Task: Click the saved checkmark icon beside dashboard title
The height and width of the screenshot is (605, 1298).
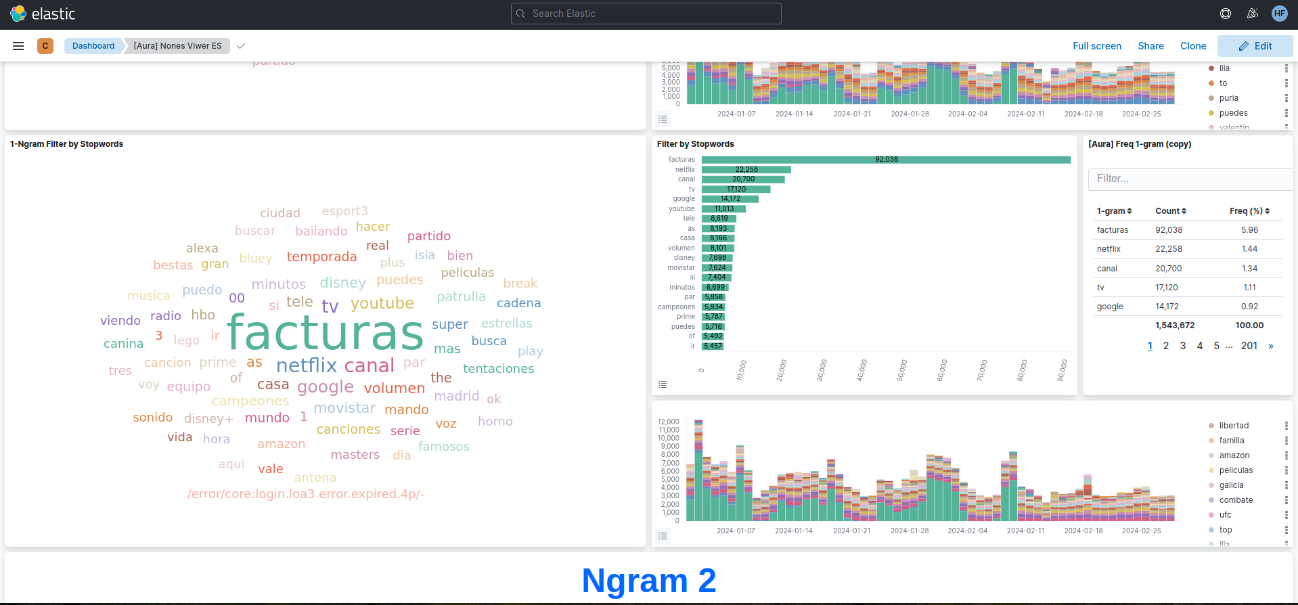Action: click(241, 46)
